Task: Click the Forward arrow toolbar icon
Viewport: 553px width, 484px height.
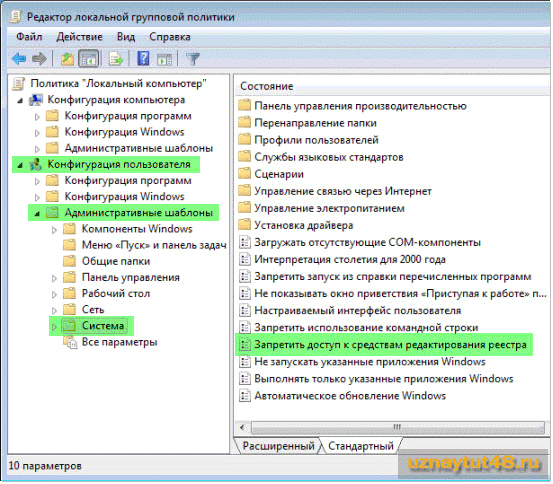Action: click(x=39, y=59)
